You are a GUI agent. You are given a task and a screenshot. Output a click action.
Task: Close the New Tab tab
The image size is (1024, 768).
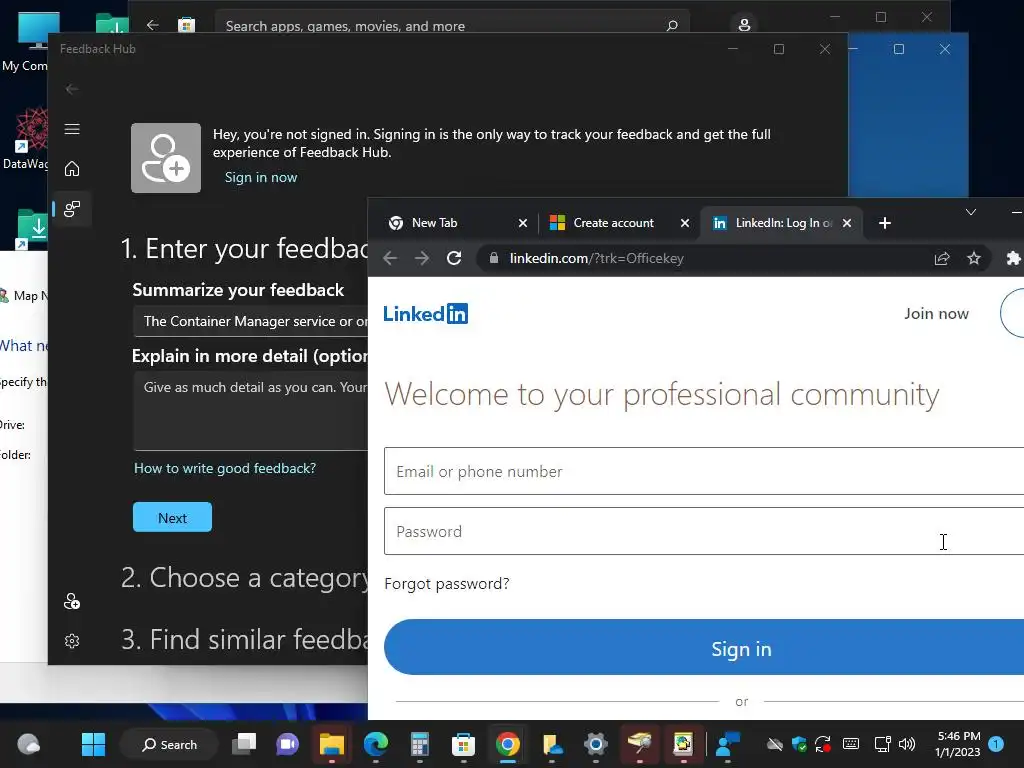[522, 223]
